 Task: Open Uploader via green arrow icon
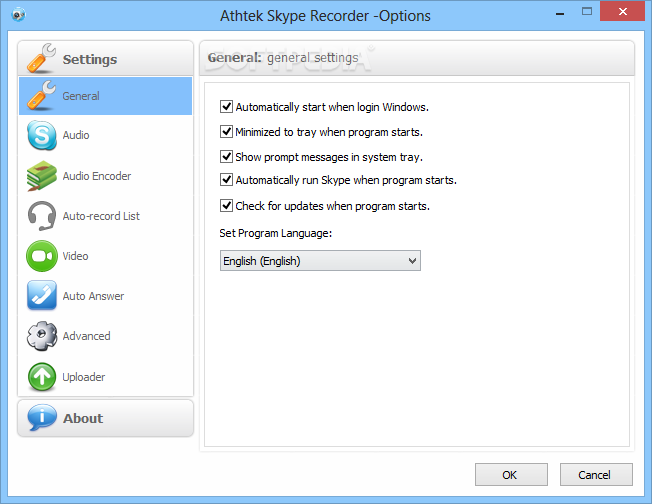[x=42, y=377]
